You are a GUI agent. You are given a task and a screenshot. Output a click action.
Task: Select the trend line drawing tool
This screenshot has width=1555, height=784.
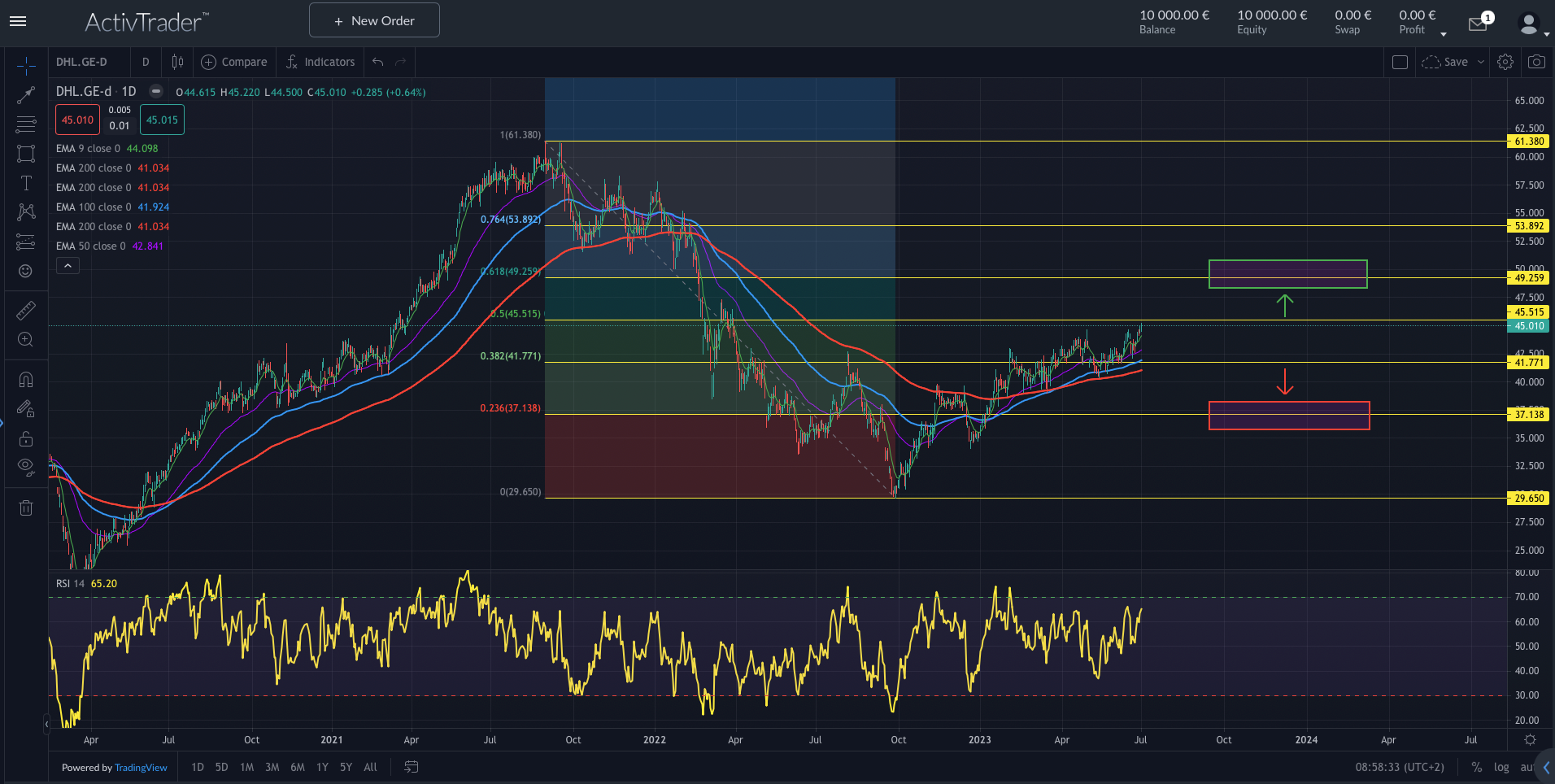click(26, 95)
